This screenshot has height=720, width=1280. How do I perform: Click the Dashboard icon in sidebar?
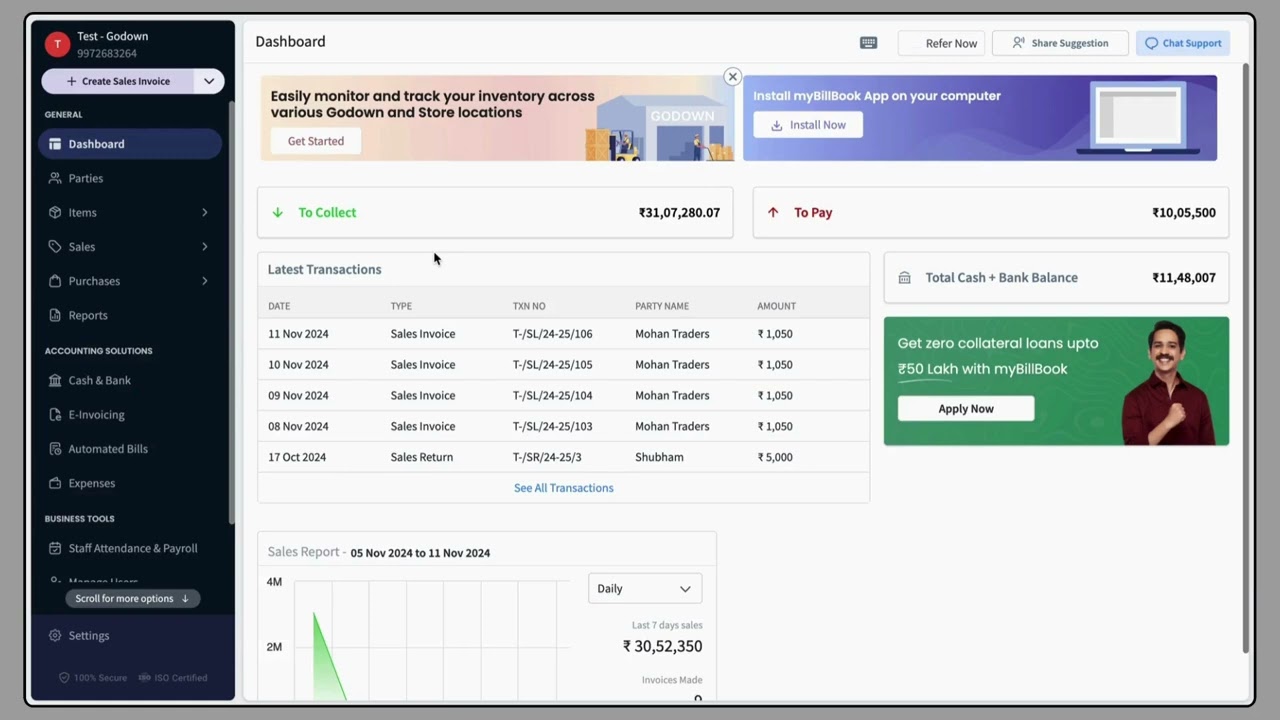tap(55, 144)
